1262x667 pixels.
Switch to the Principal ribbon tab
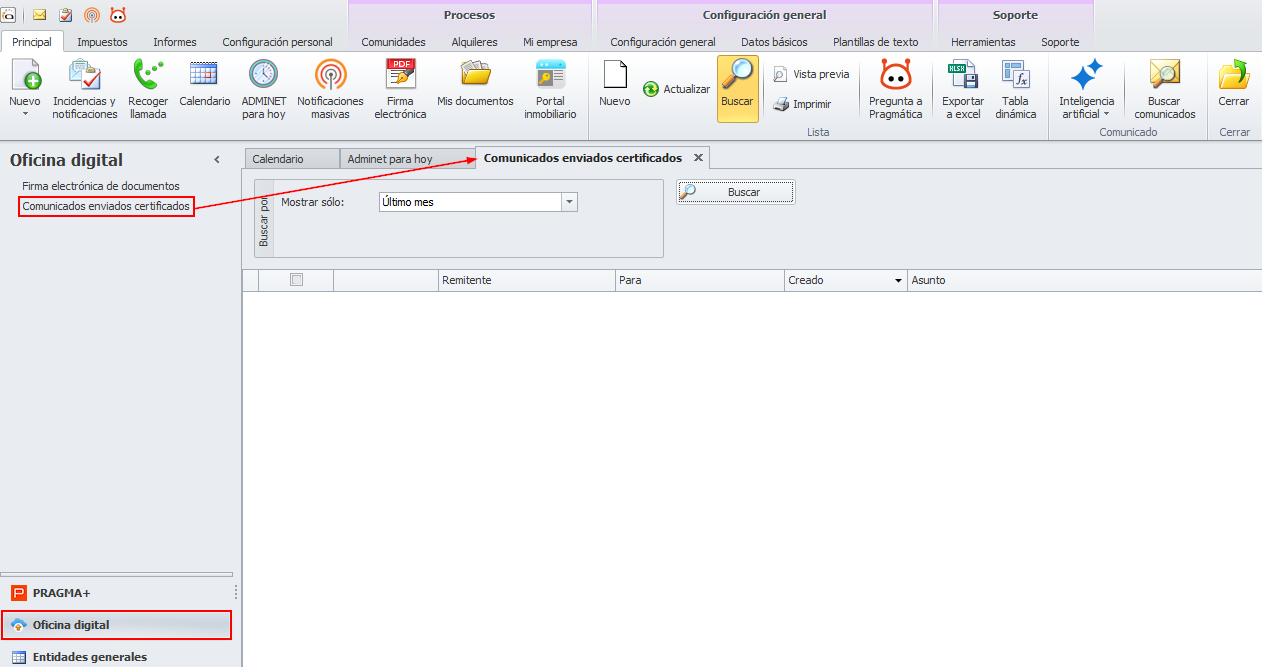pyautogui.click(x=32, y=42)
